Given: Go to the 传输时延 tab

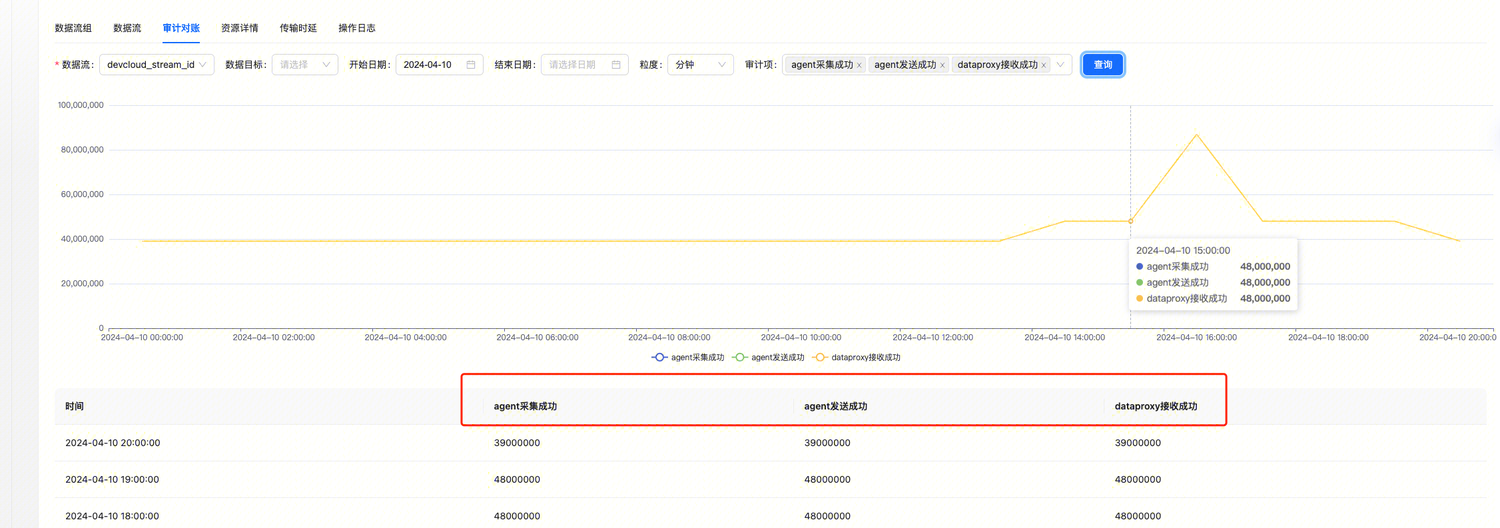Looking at the screenshot, I should [298, 28].
